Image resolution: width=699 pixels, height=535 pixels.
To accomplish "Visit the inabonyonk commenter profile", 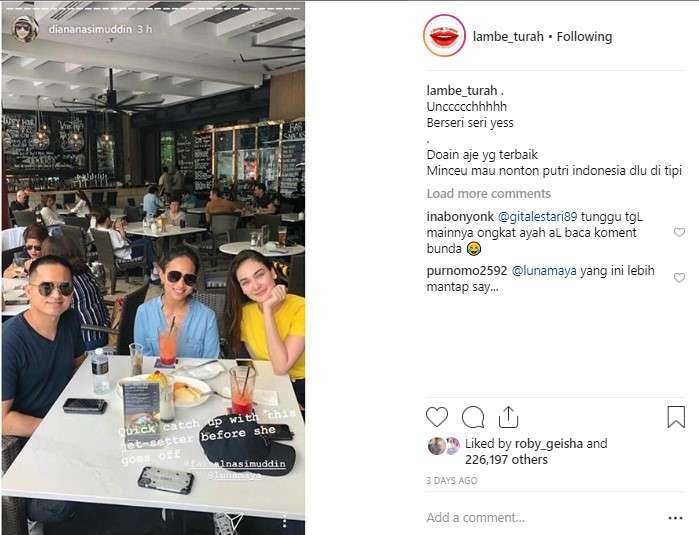I will pos(460,217).
